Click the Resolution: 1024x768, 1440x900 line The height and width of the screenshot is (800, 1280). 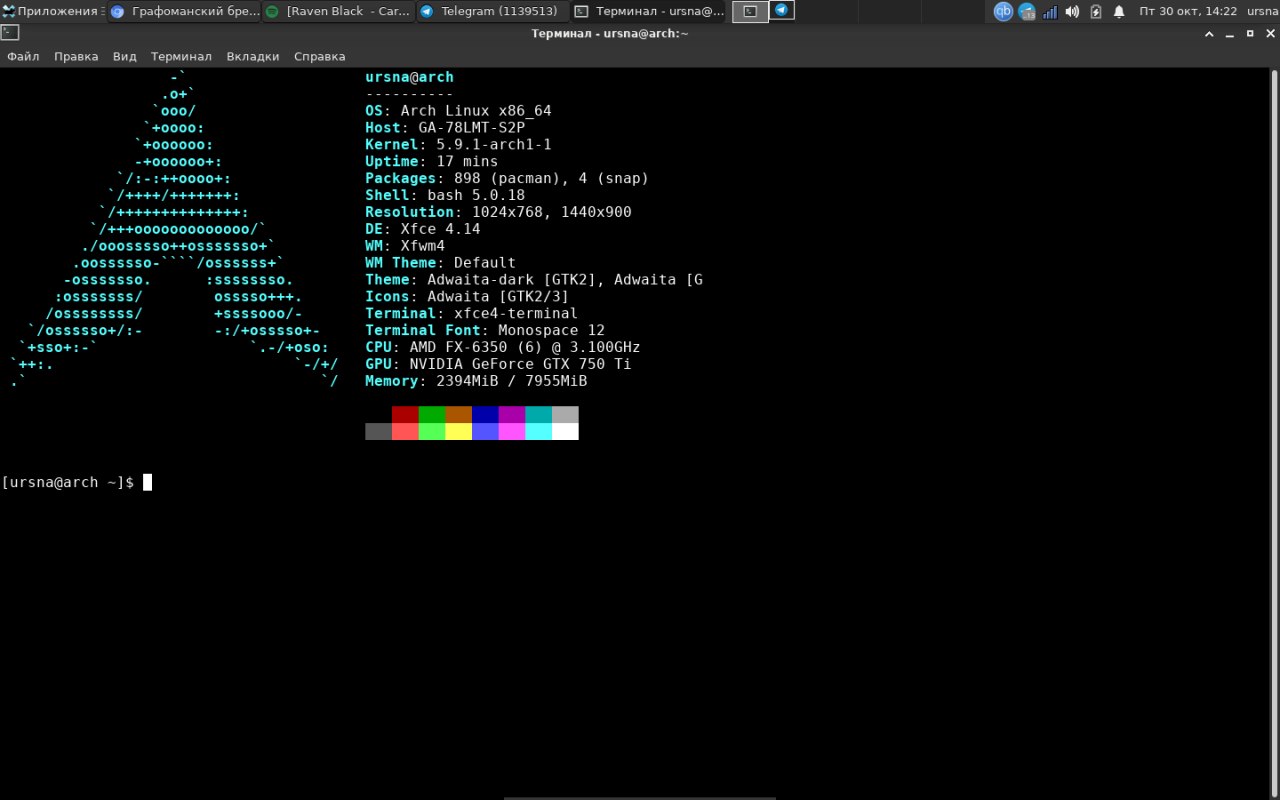point(498,212)
